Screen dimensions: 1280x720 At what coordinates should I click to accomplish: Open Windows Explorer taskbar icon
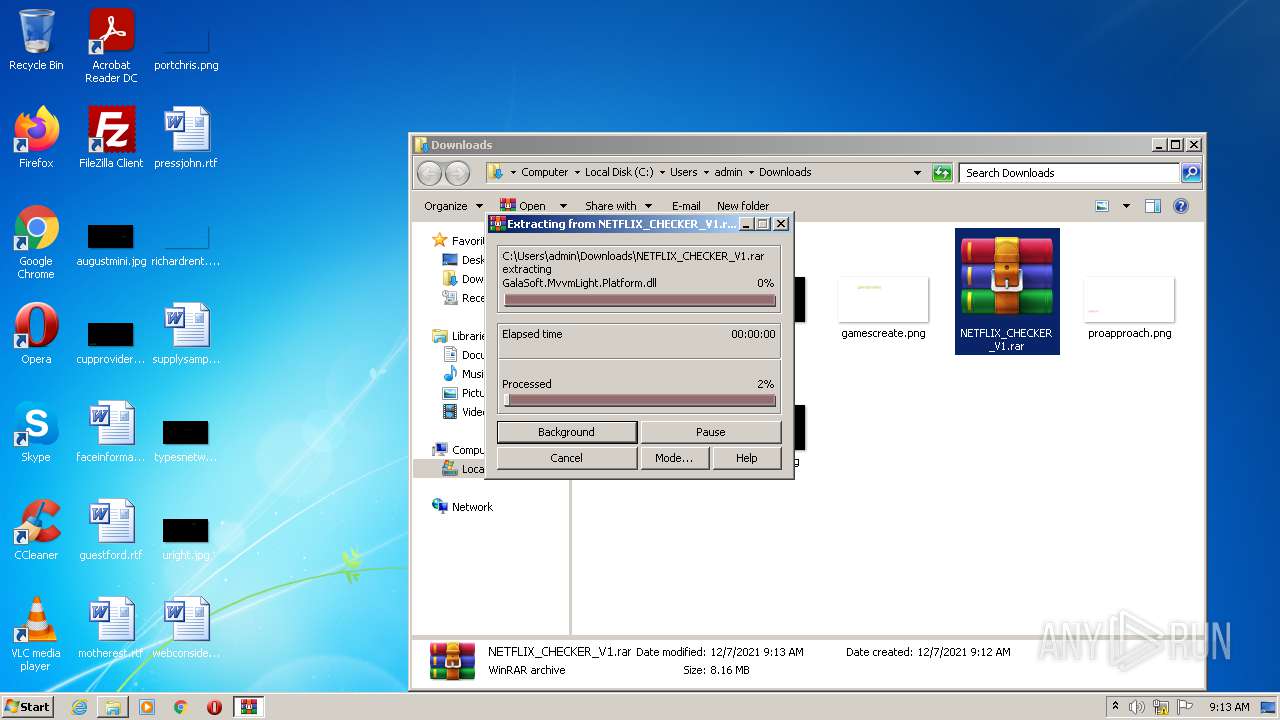tap(113, 707)
